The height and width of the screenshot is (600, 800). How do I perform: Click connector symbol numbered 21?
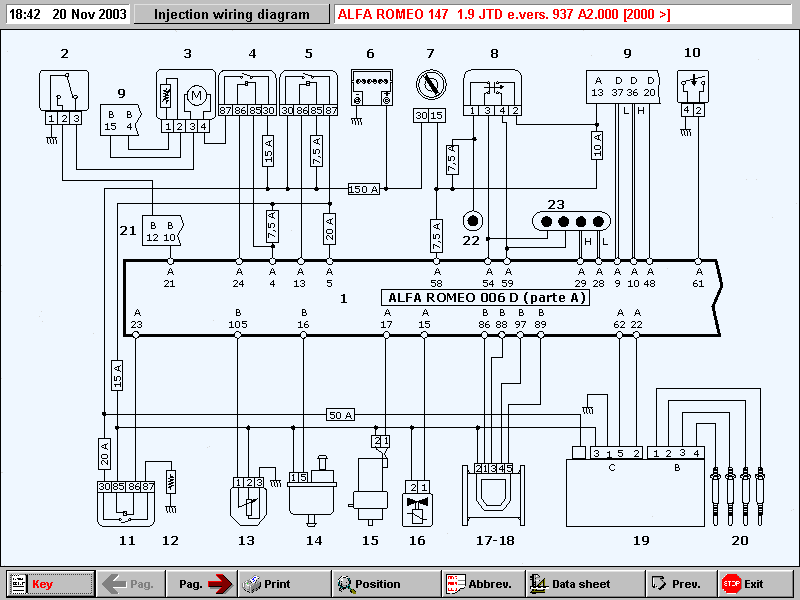162,231
